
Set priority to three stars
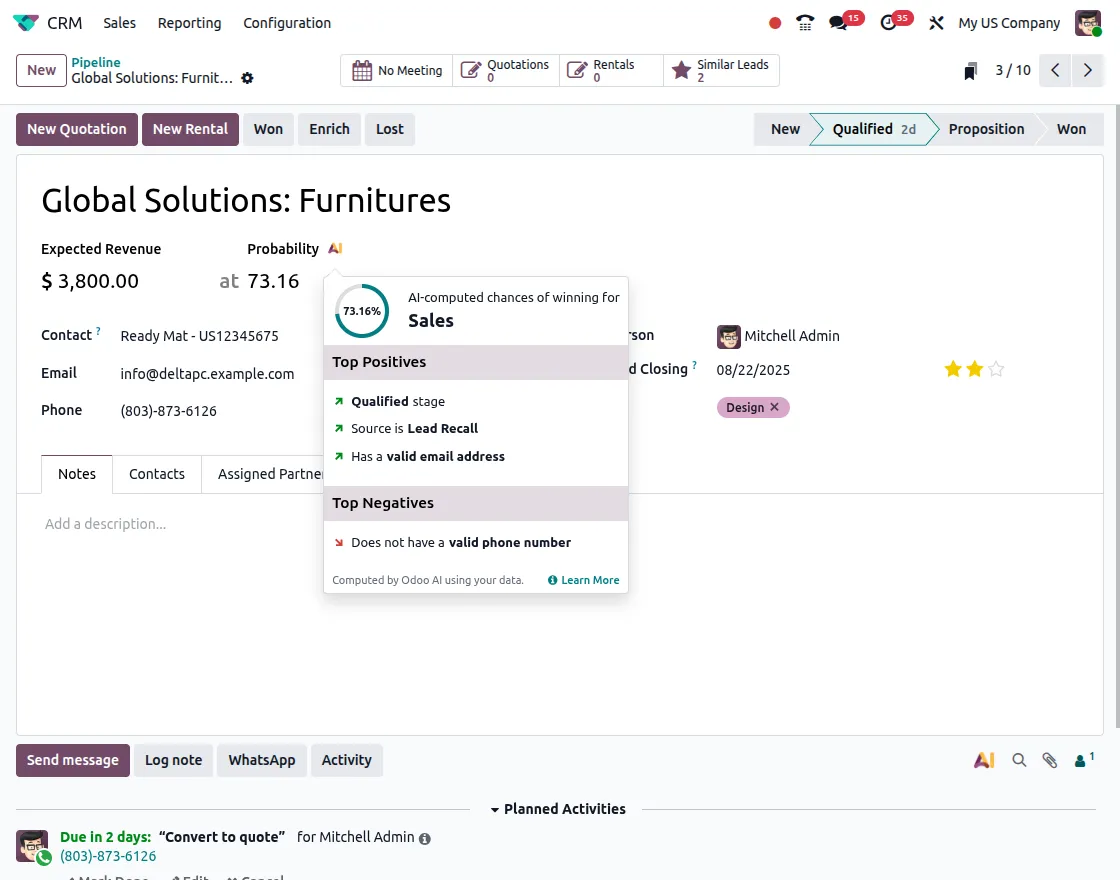coord(996,369)
